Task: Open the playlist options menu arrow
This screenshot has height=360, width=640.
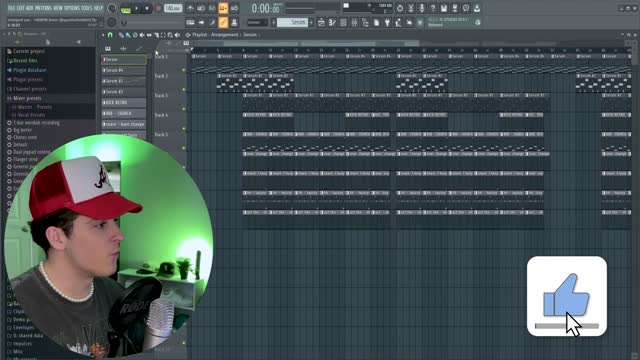Action: [x=103, y=35]
